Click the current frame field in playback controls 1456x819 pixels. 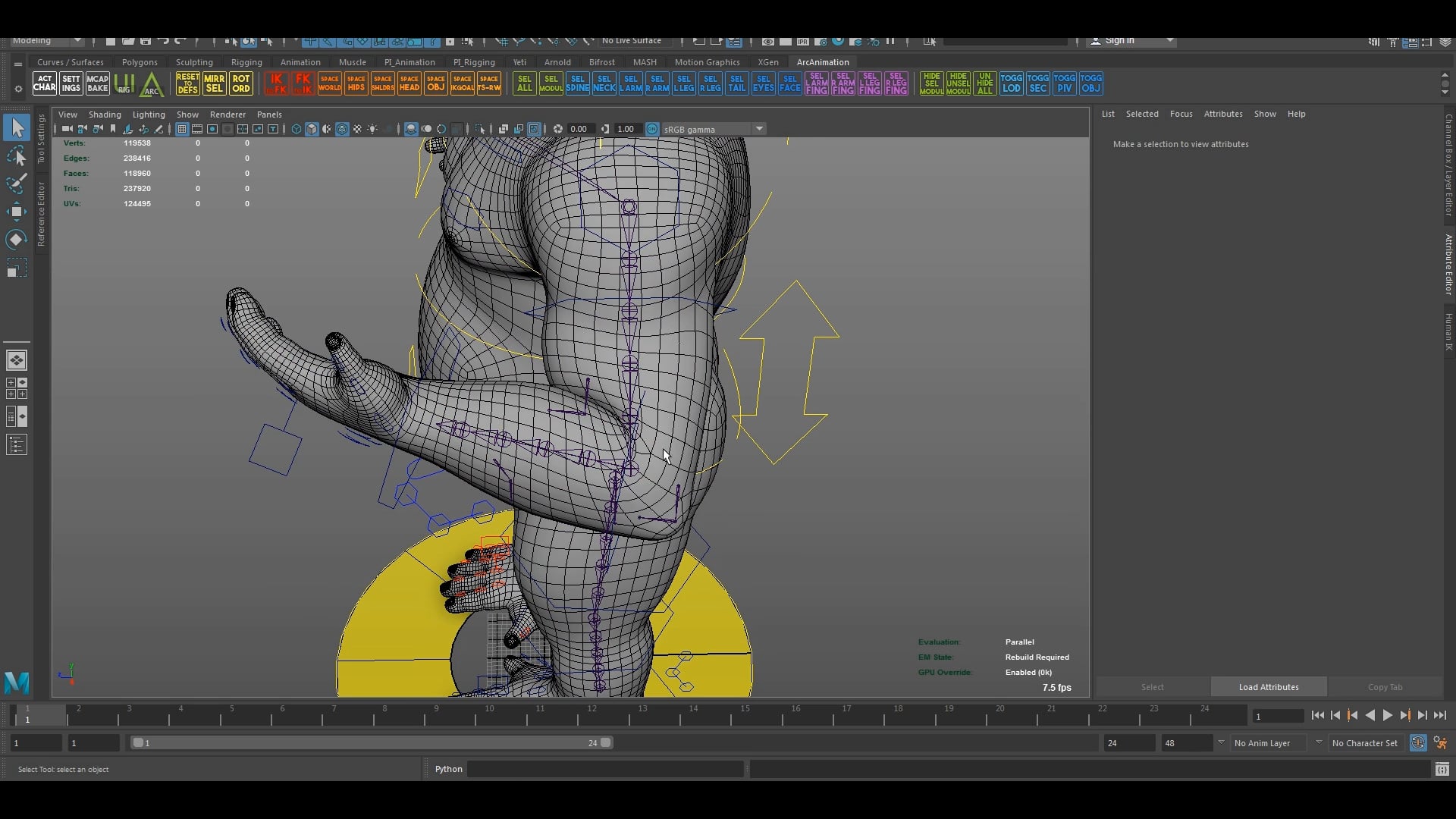(x=1278, y=716)
